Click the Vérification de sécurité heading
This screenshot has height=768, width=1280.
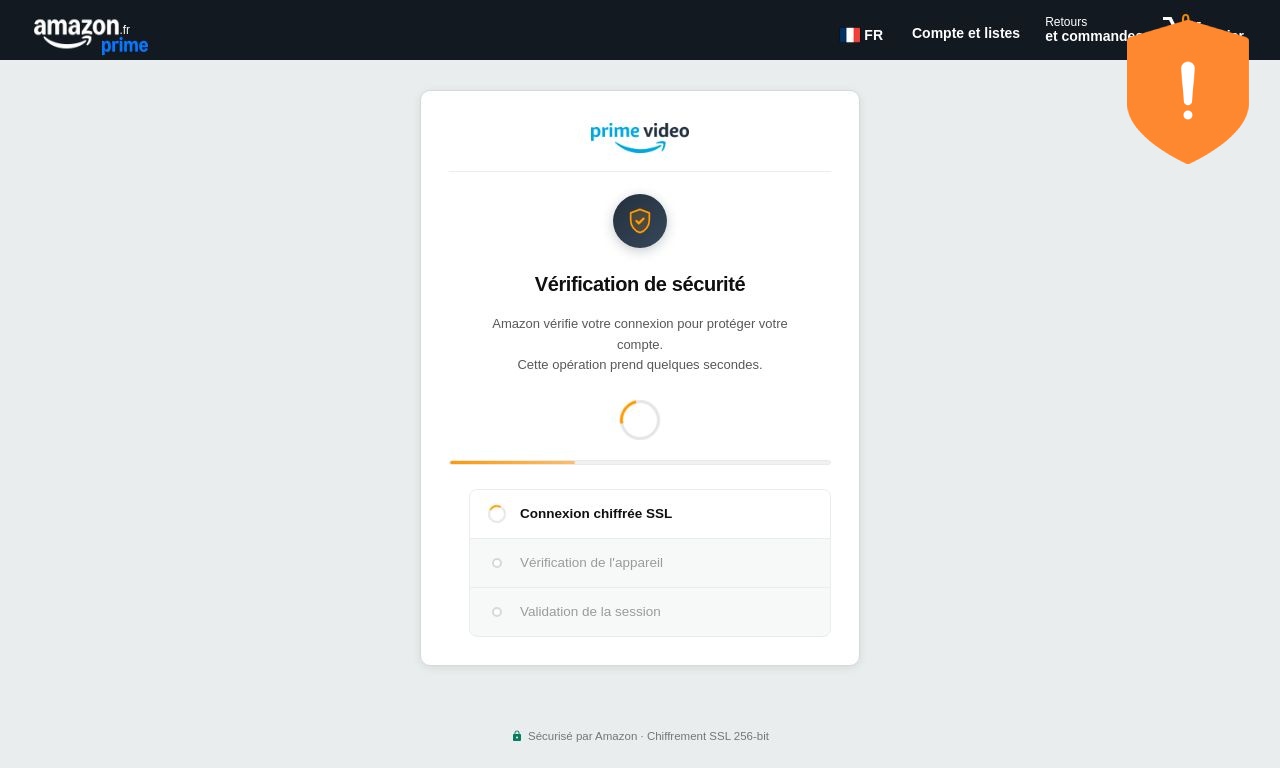point(640,284)
